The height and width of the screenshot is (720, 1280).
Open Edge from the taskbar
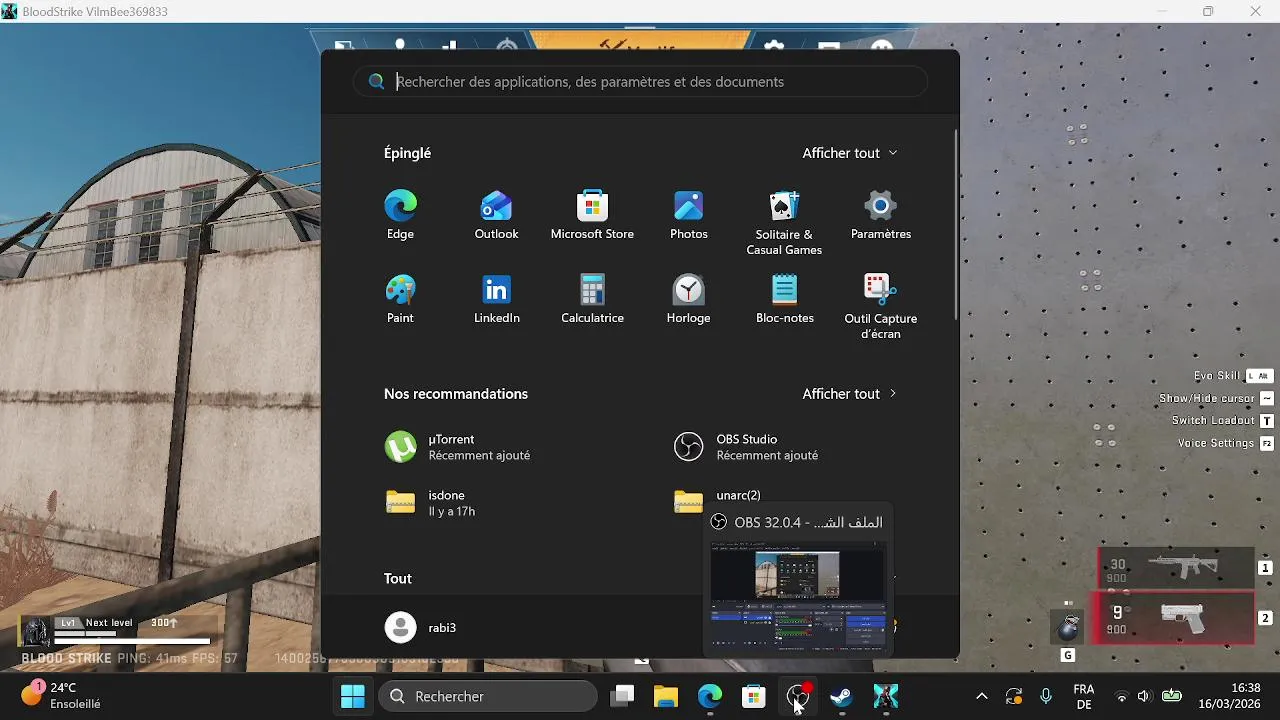[710, 696]
